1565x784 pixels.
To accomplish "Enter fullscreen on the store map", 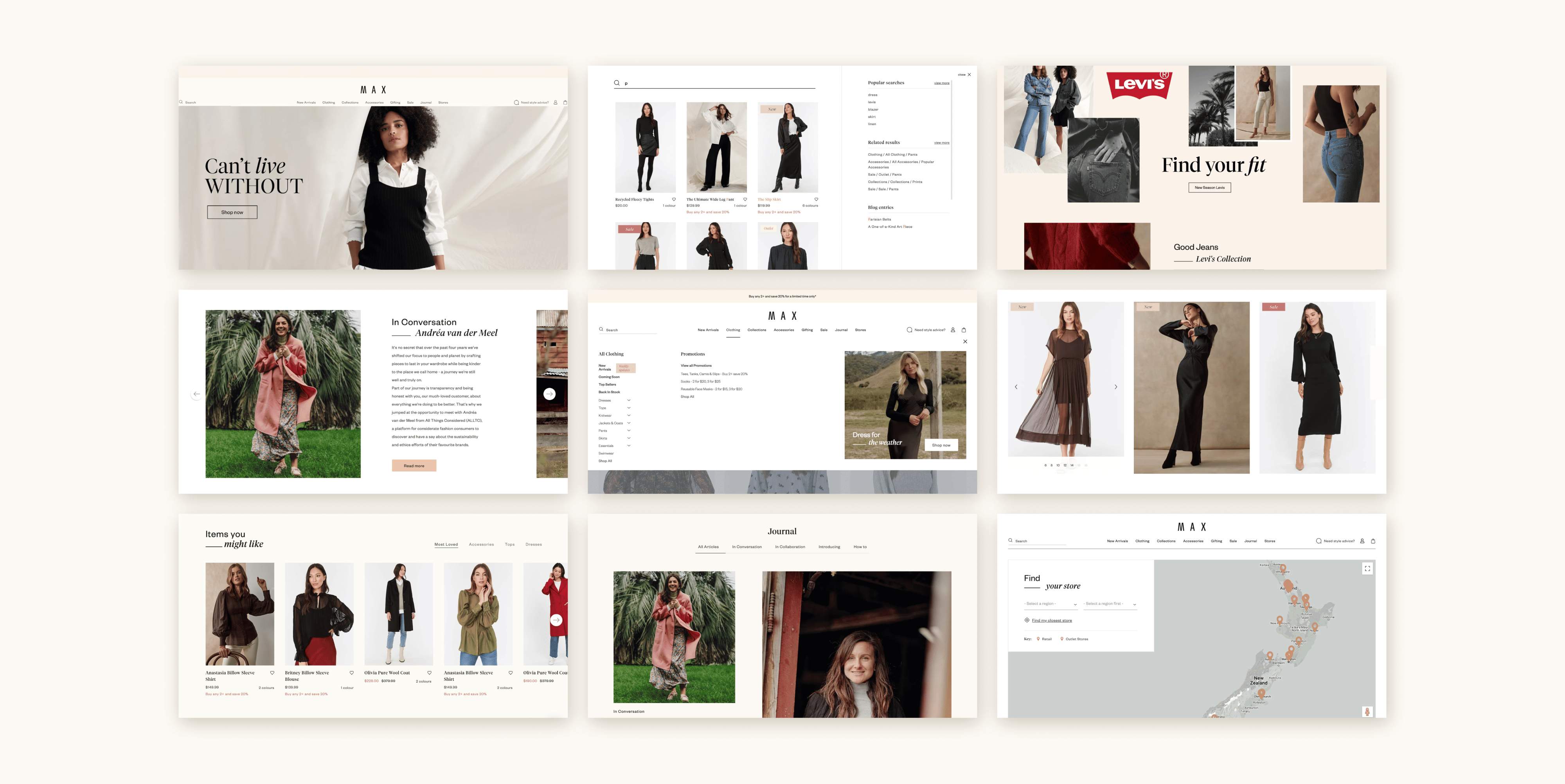I will (1367, 569).
